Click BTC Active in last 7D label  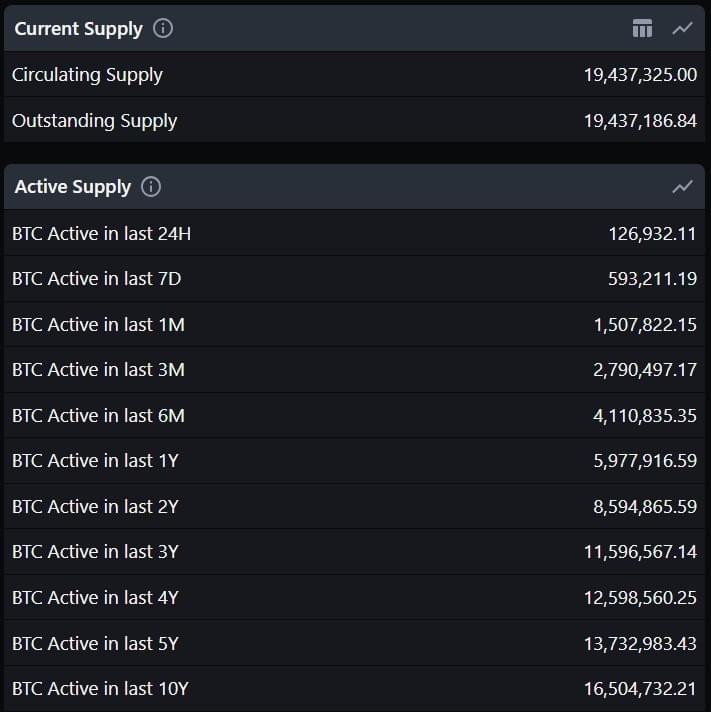[x=96, y=278]
